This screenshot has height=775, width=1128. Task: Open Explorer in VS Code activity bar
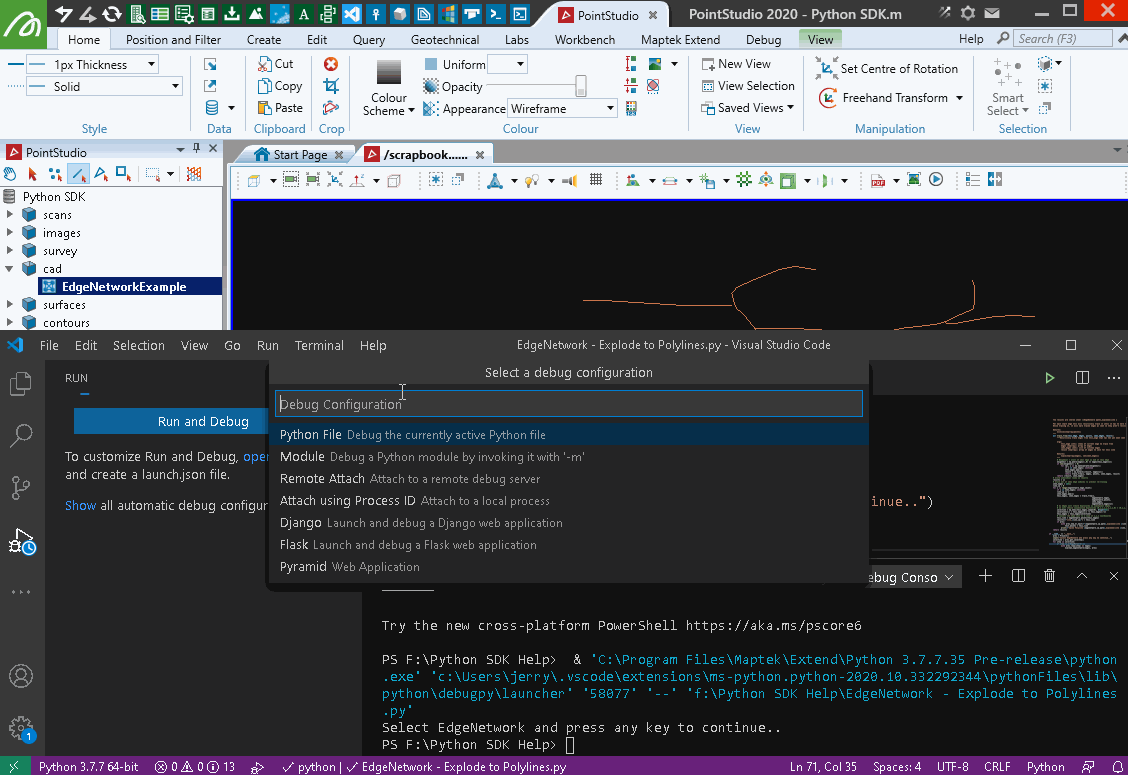coord(21,384)
